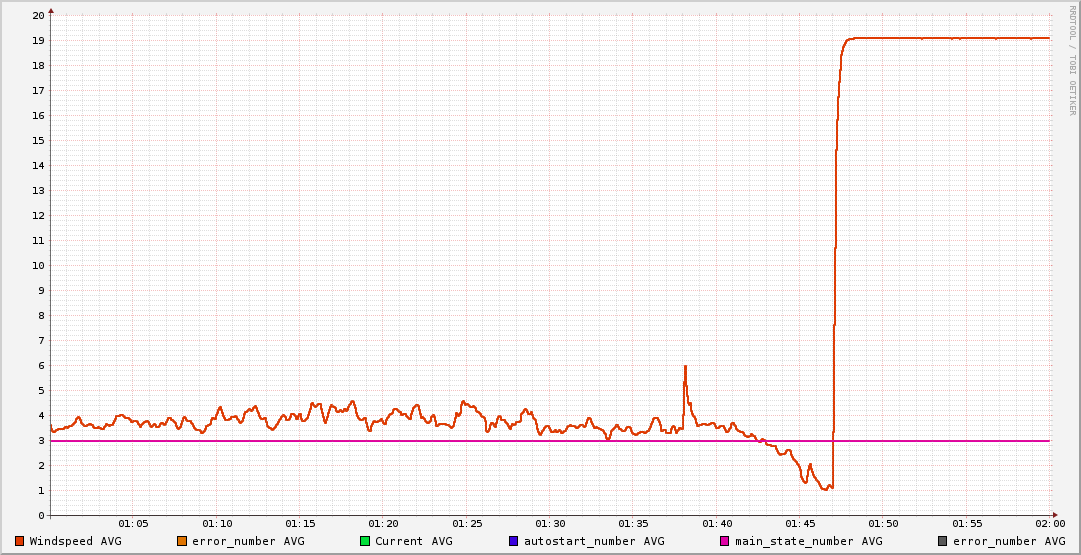Click the windspeed spike peak near 01:38
The width and height of the screenshot is (1081, 555).
pos(685,367)
